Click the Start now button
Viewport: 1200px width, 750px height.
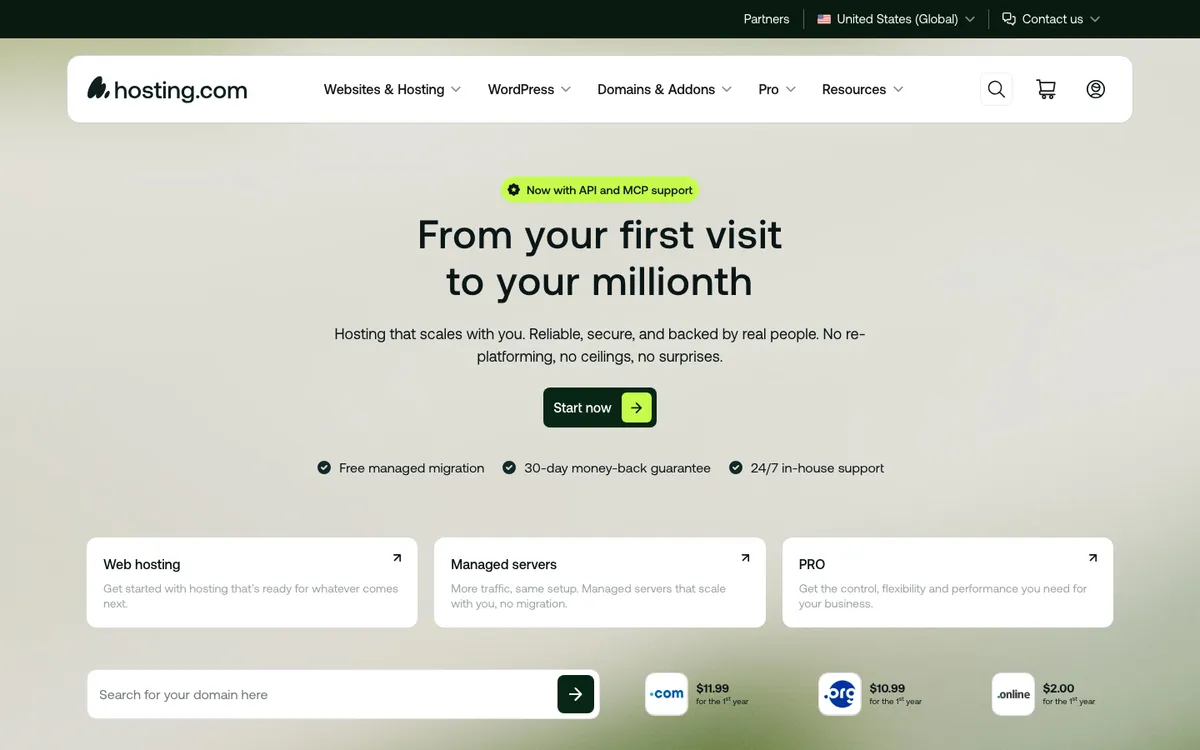600,408
